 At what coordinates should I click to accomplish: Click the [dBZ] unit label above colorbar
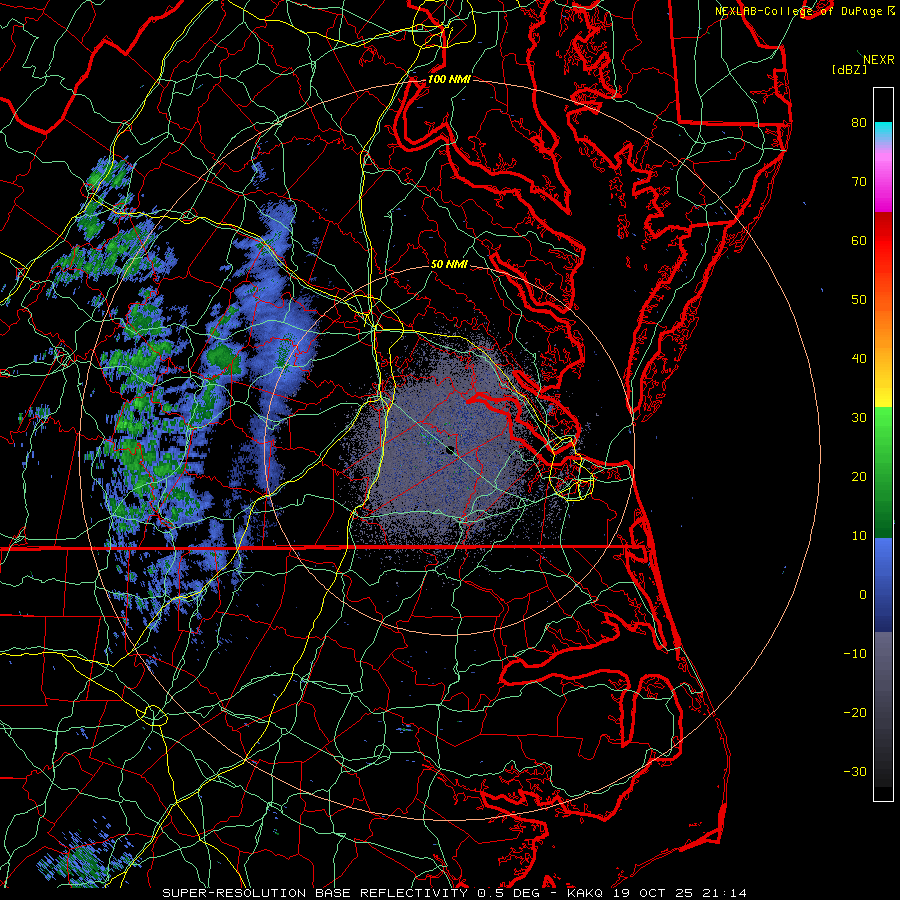coord(849,69)
